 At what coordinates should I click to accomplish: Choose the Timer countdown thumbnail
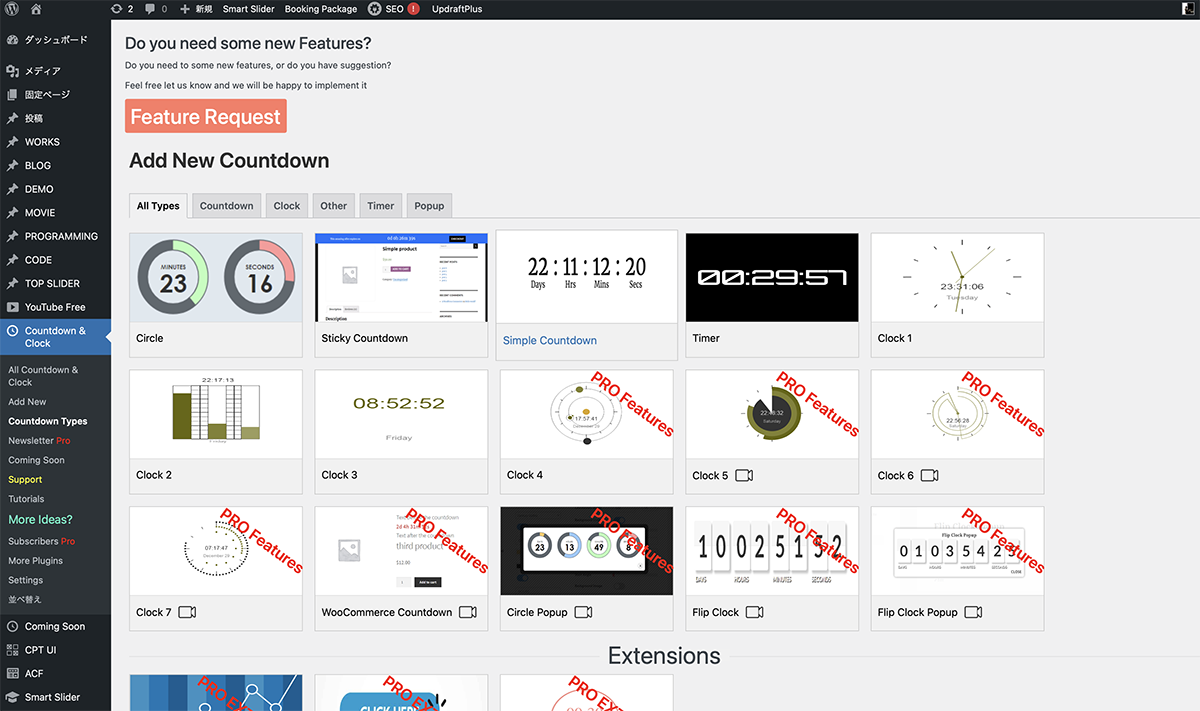point(771,278)
